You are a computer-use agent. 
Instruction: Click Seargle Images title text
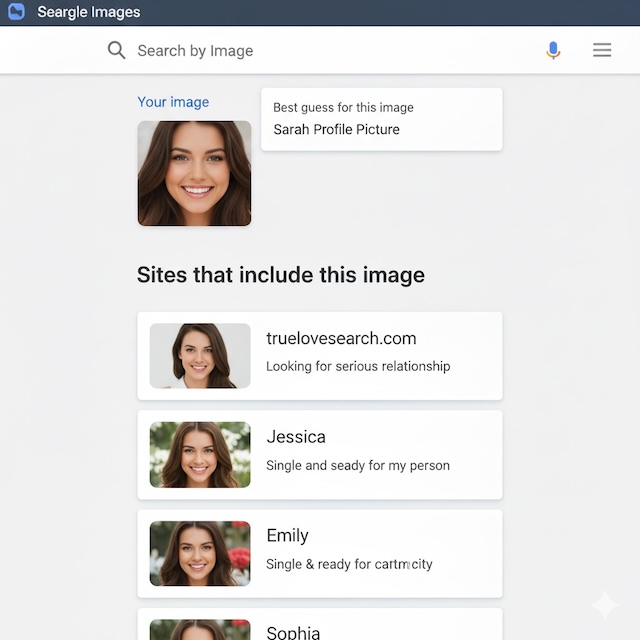coord(89,12)
